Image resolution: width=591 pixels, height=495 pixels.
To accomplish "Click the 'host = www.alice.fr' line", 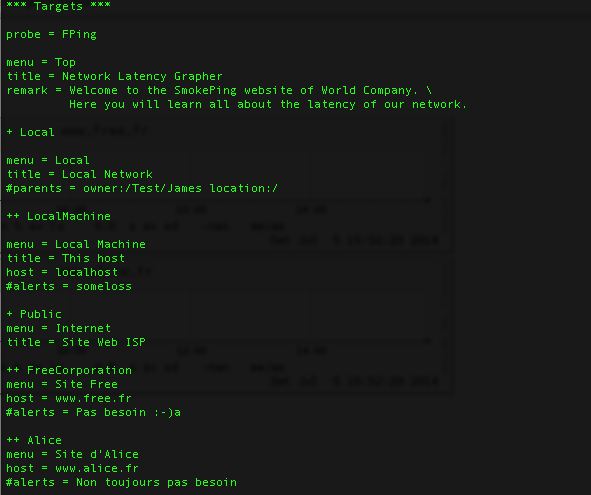I will click(72, 468).
